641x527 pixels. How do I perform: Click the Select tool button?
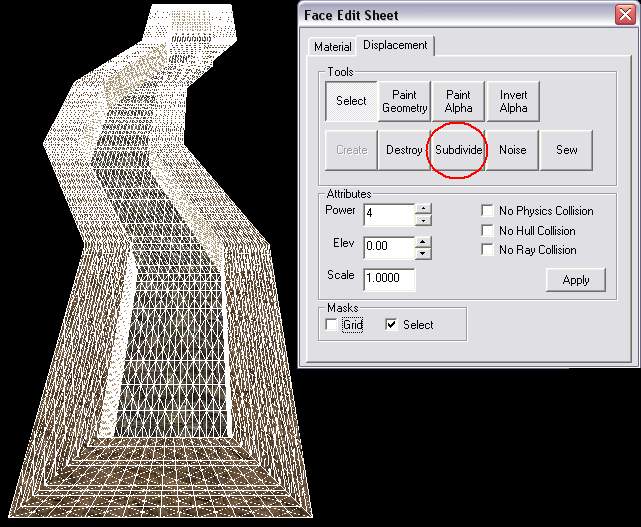[351, 101]
